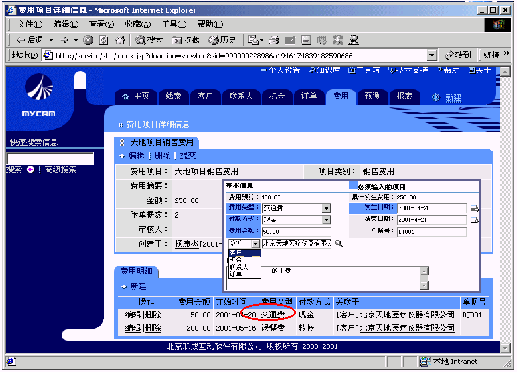This screenshot has height=372, width=517.
Task: Click the Home house icon in IE toolbar
Action: pos(120,40)
